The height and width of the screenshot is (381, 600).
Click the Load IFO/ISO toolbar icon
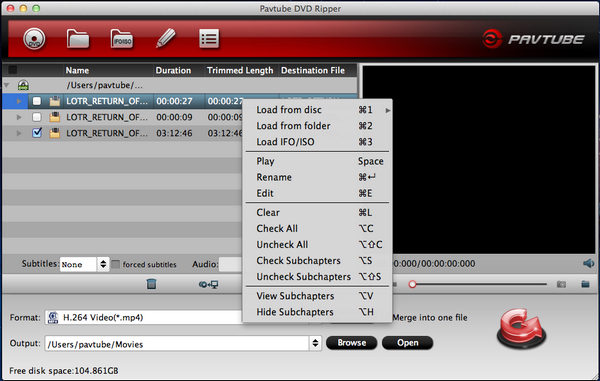(x=122, y=39)
